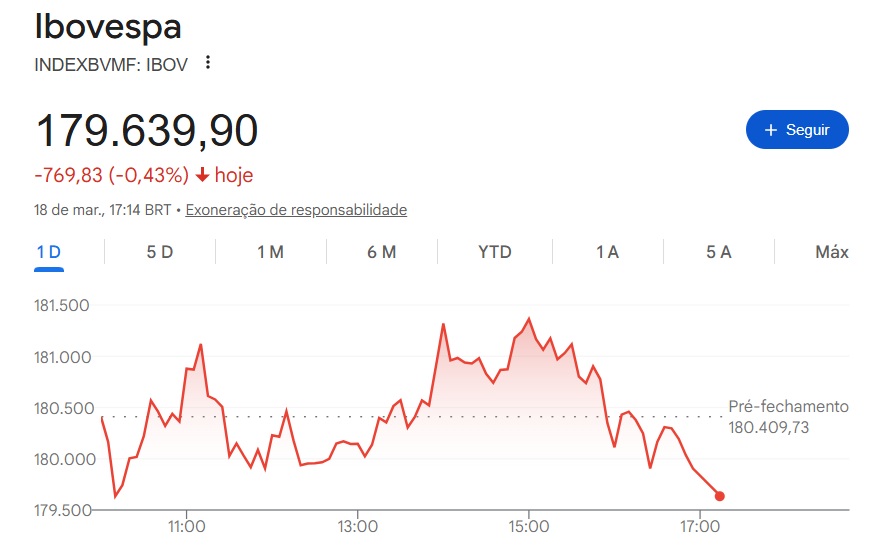Screen dimensions: 870x547
Task: Switch to the 5 A range tab
Action: tap(718, 252)
